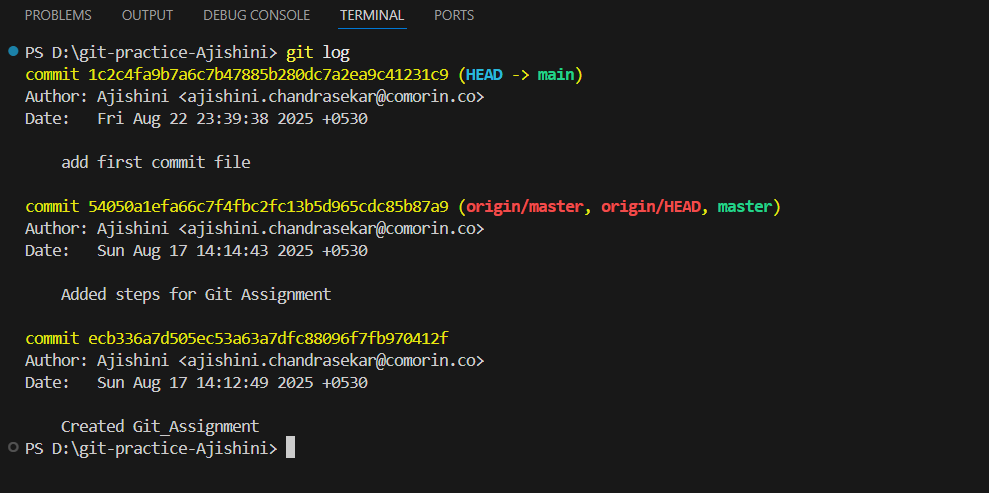Click author email in the newest commit
The height and width of the screenshot is (493, 989).
[331, 96]
